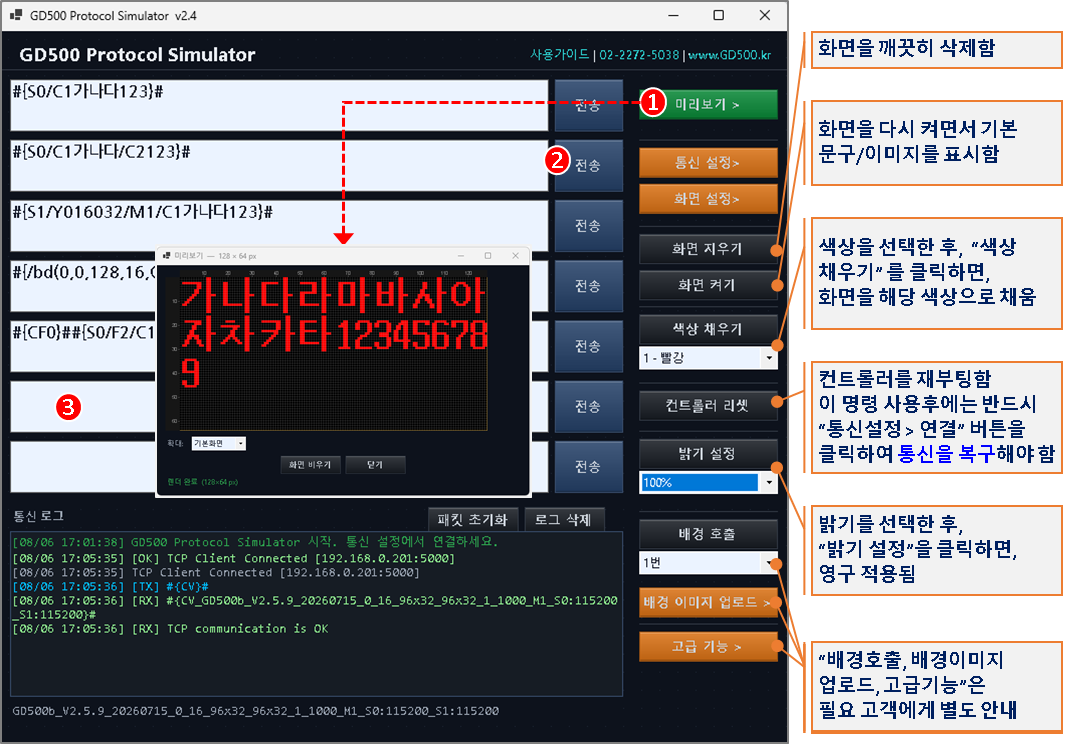Click the #{S0/C1가나다123}# command field

pyautogui.click(x=279, y=106)
